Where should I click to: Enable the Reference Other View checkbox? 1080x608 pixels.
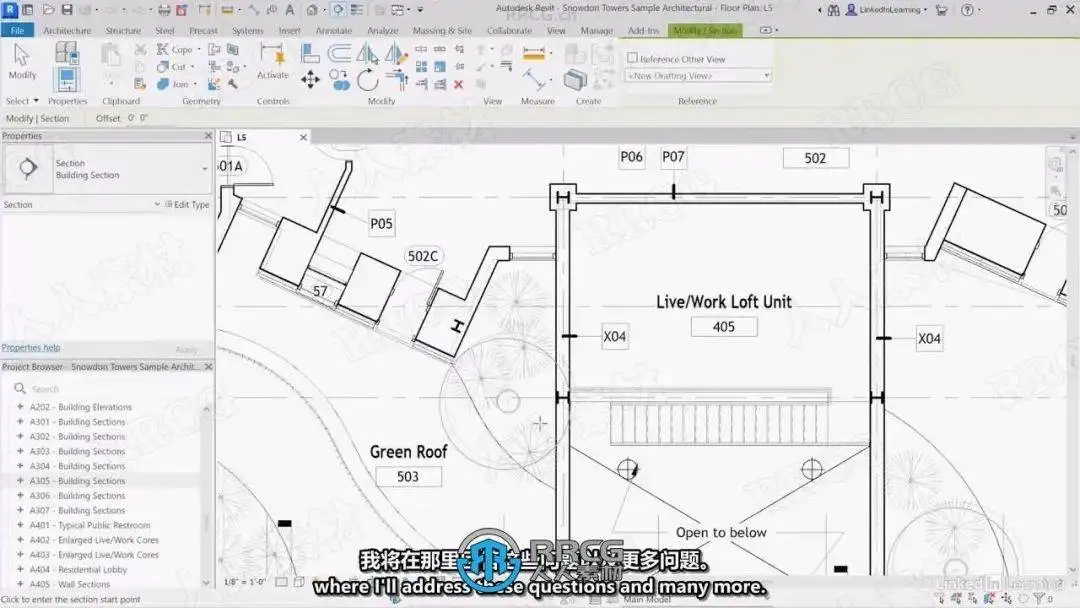point(632,59)
